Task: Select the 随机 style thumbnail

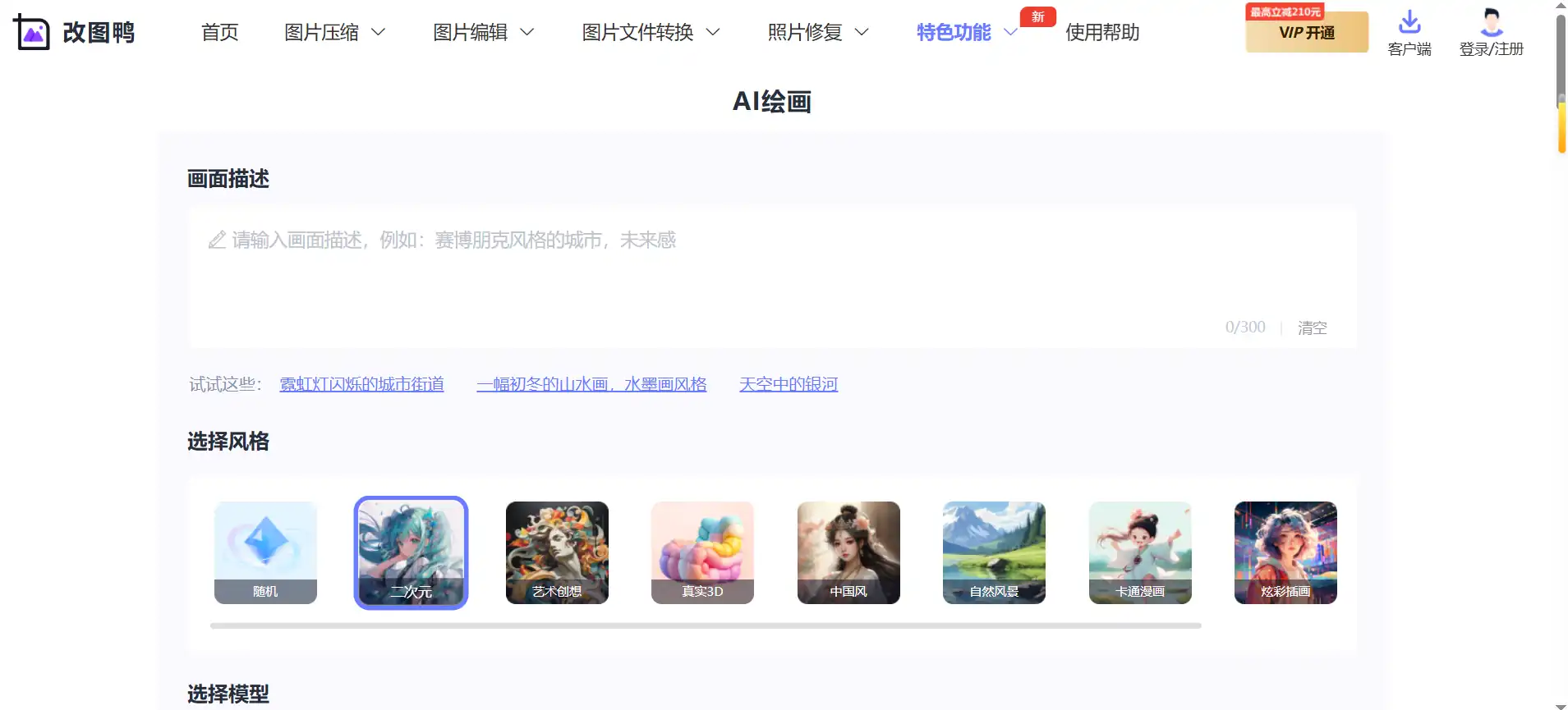Action: (265, 552)
